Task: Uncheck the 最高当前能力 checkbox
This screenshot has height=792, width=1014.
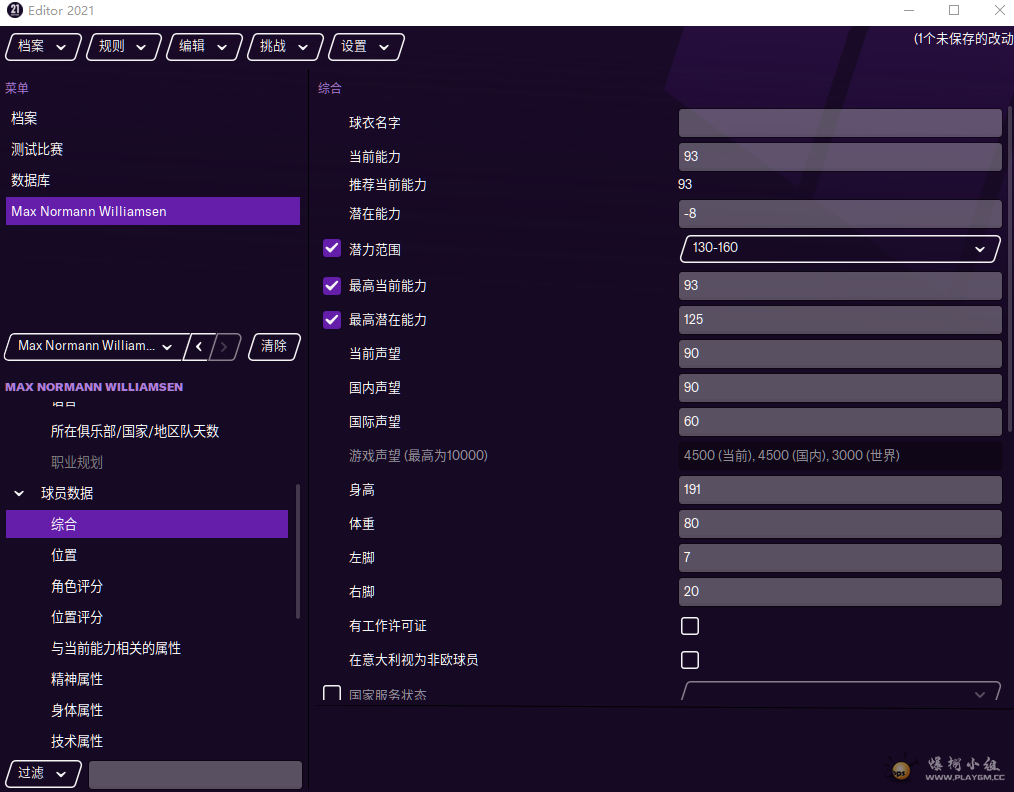Action: pyautogui.click(x=333, y=286)
